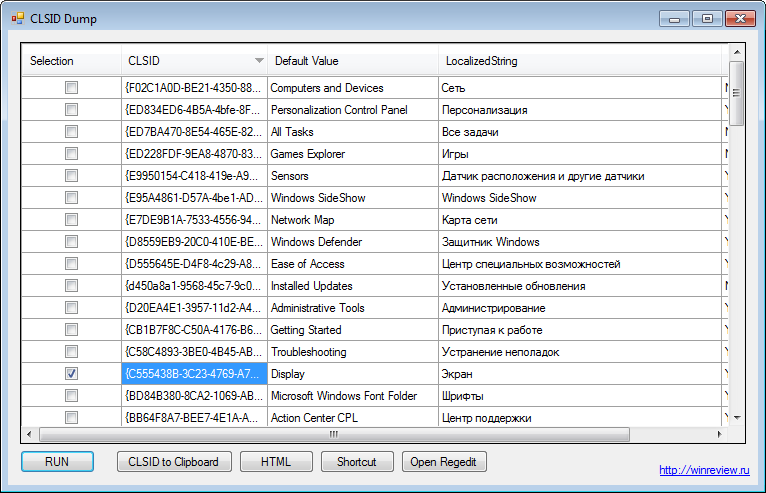
Task: Select the {ED834ED6-4B5A-4bfe-8F... CLSID cell
Action: (x=194, y=110)
